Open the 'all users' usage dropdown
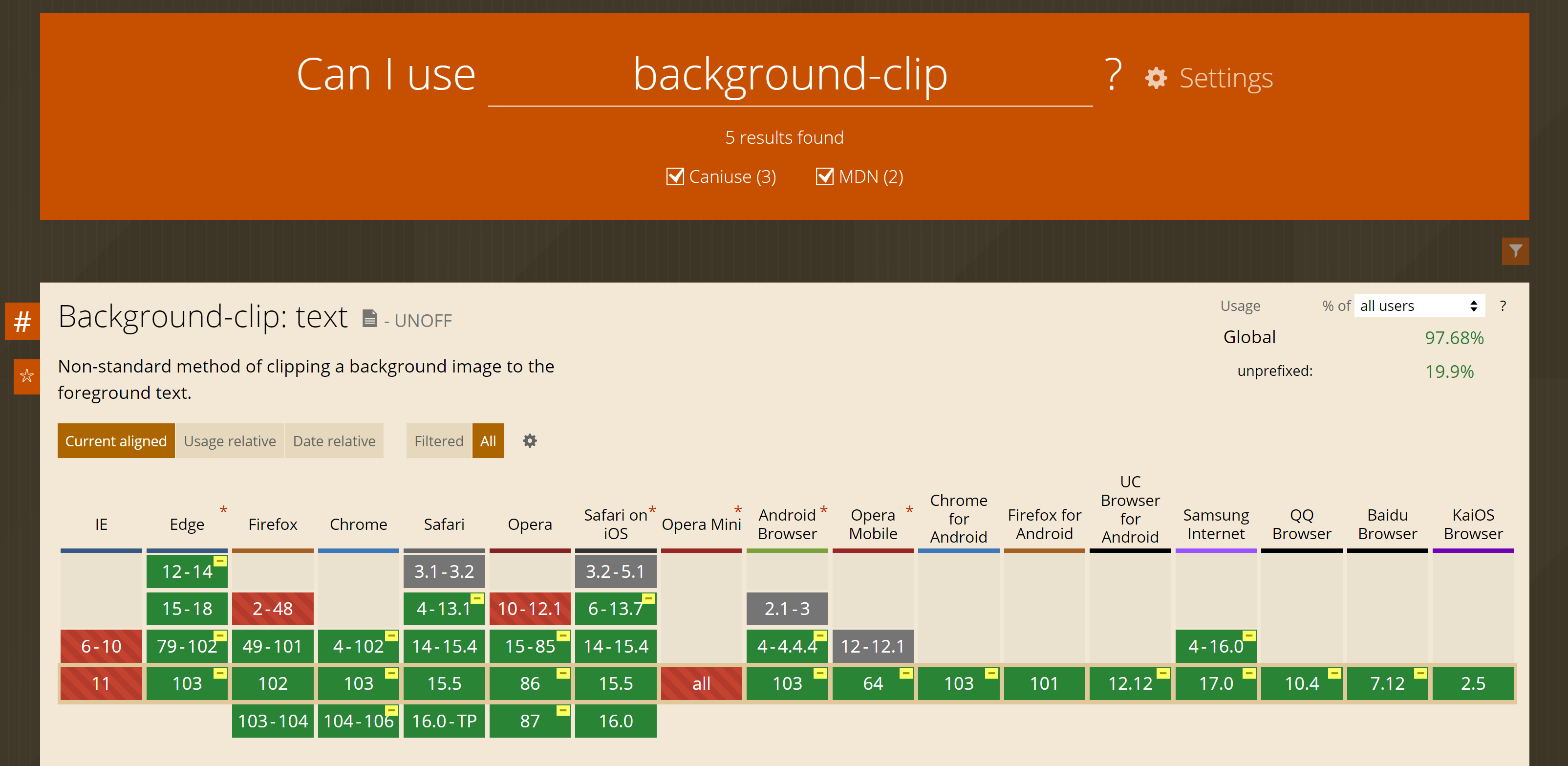The image size is (1568, 766). pos(1419,306)
